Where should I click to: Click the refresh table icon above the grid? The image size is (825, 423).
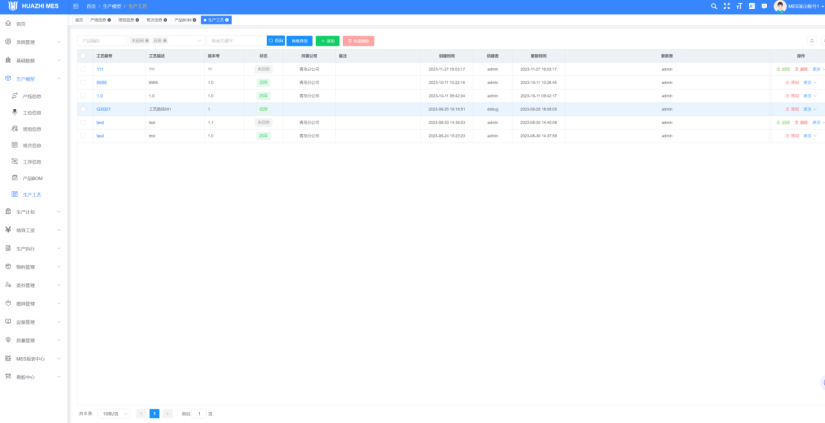click(x=811, y=41)
